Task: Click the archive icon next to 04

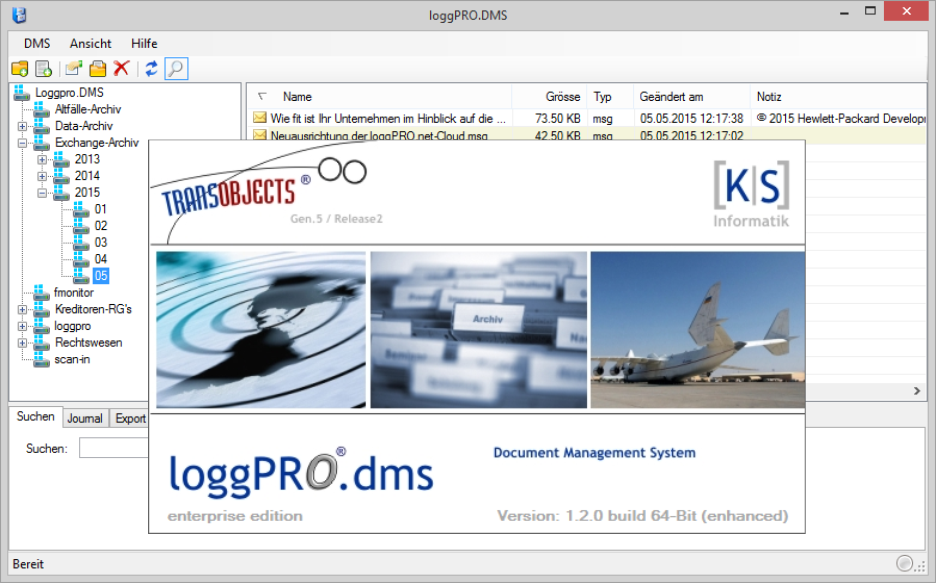Action: [x=81, y=260]
